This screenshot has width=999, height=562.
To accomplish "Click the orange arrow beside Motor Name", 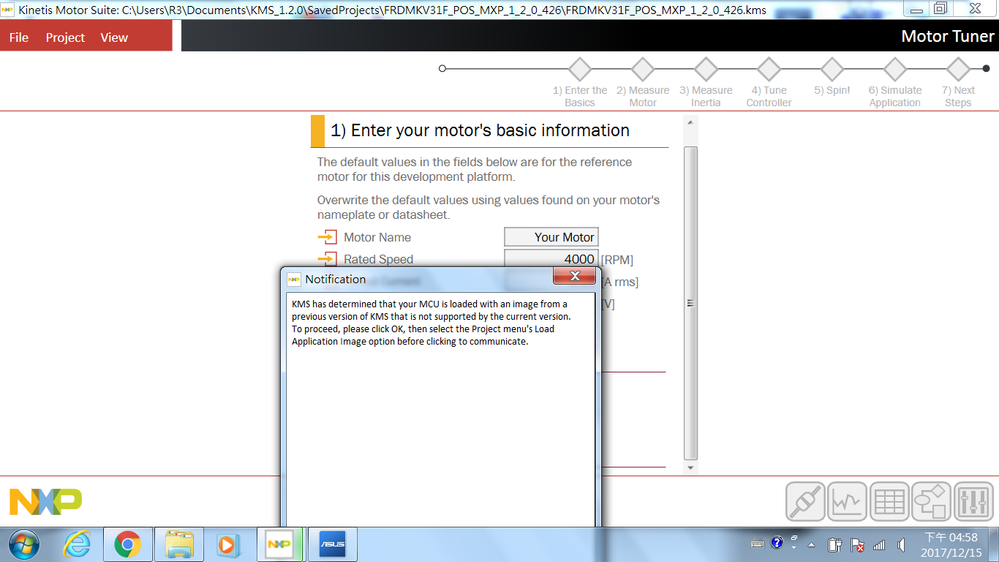I will 327,237.
